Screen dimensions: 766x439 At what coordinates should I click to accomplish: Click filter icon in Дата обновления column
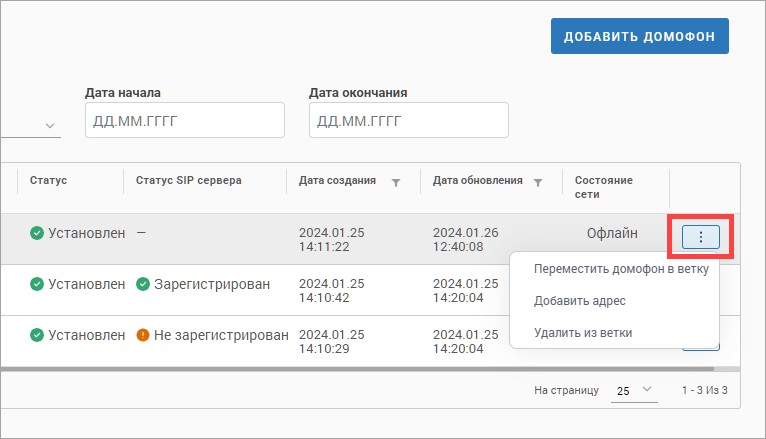(x=538, y=182)
